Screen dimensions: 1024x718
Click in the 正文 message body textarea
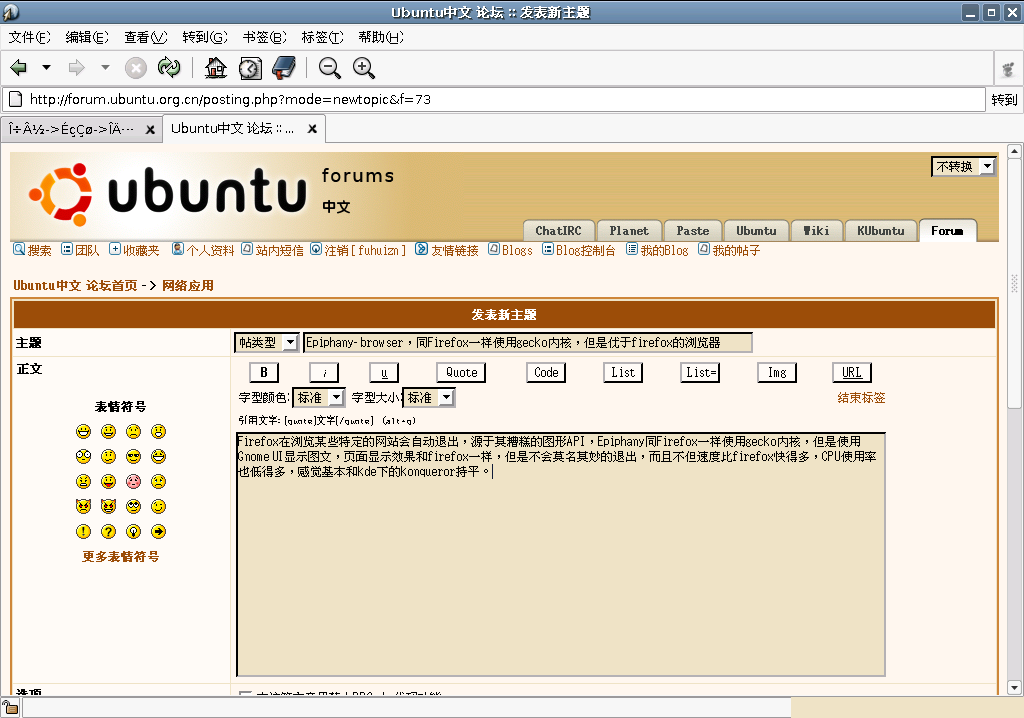pyautogui.click(x=561, y=554)
